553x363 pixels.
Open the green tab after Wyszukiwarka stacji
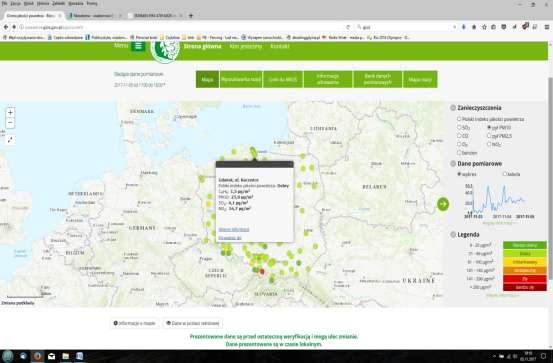pos(283,79)
